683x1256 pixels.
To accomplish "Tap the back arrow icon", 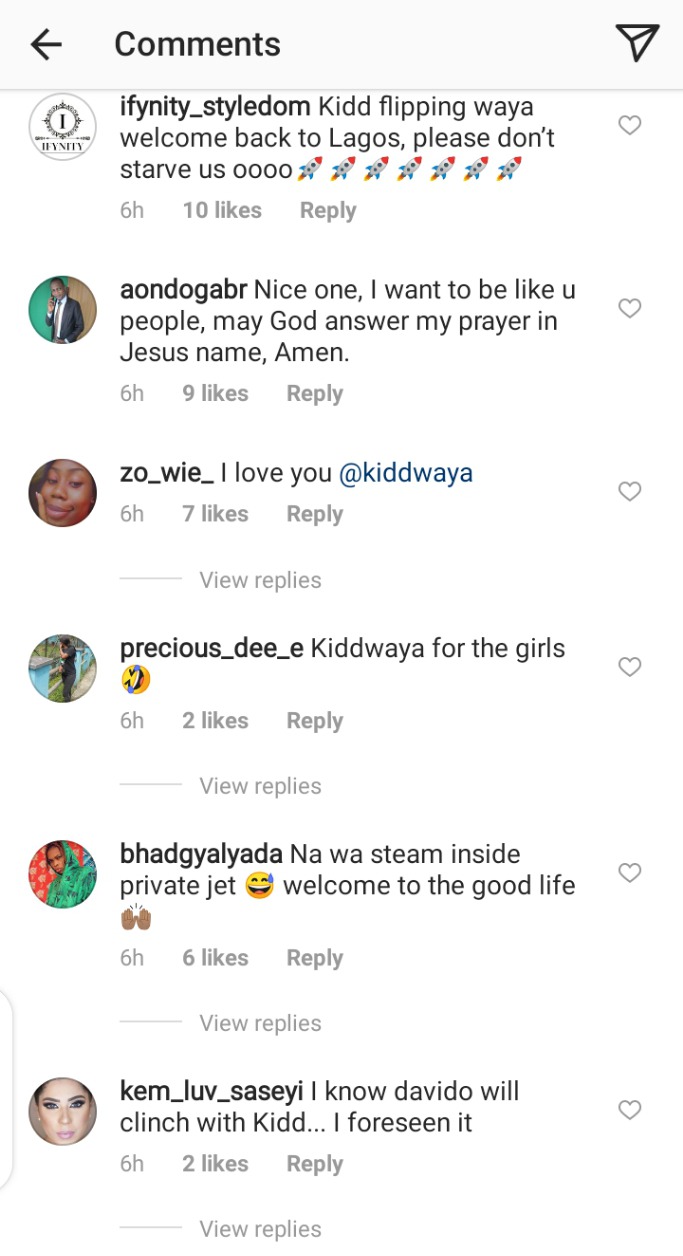I will click(46, 44).
